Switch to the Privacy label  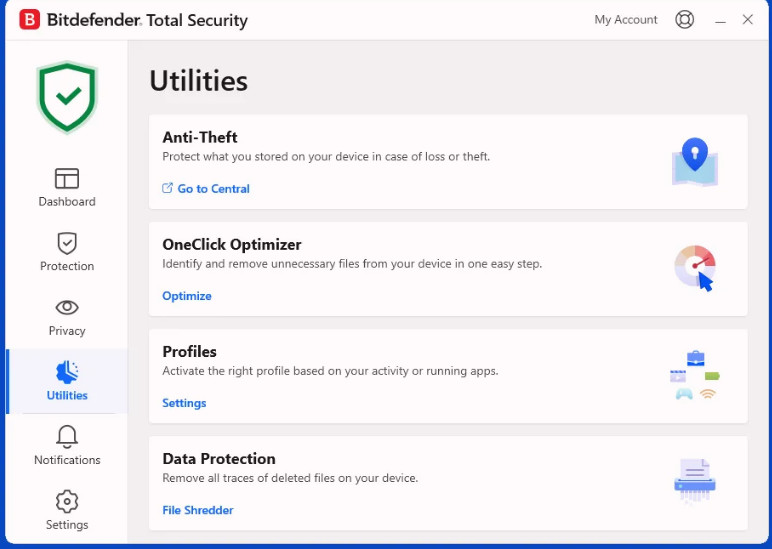pos(67,331)
